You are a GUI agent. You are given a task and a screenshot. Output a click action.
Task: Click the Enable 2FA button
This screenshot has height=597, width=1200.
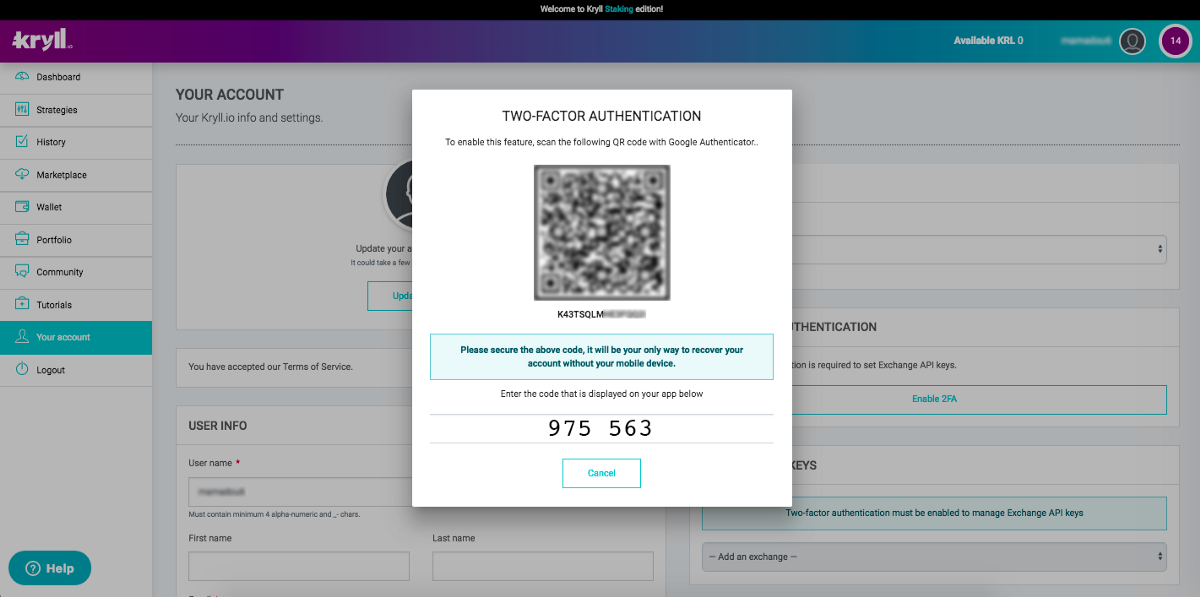(934, 399)
